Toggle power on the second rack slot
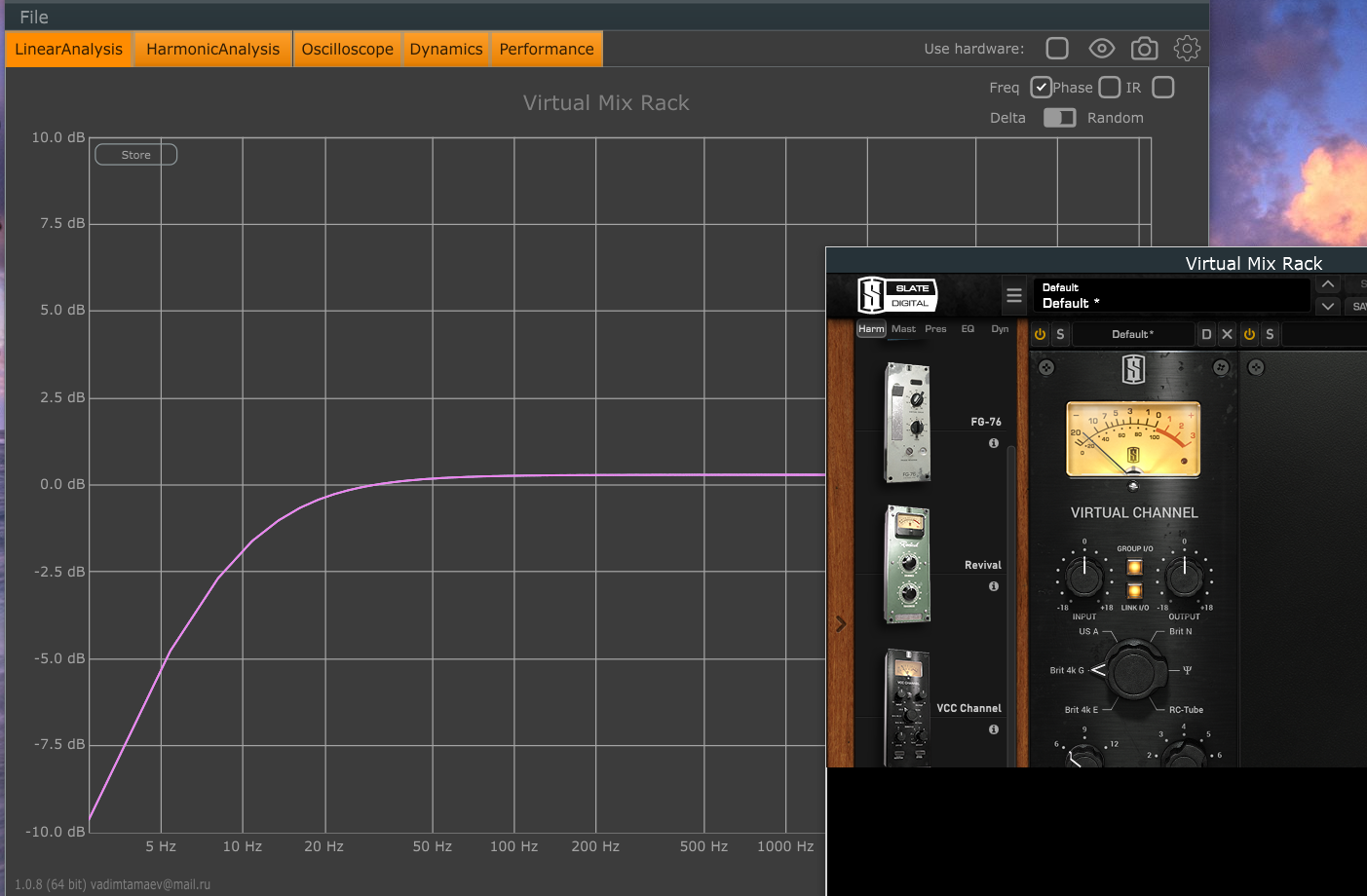 click(1249, 334)
